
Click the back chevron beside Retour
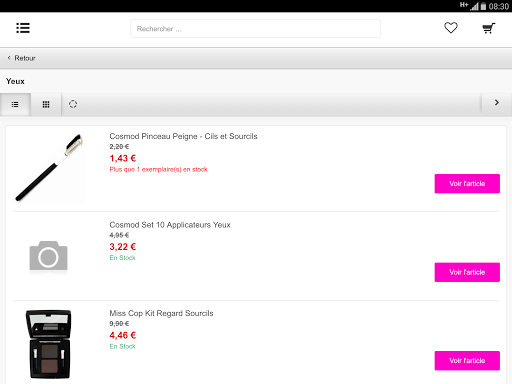[x=9, y=58]
